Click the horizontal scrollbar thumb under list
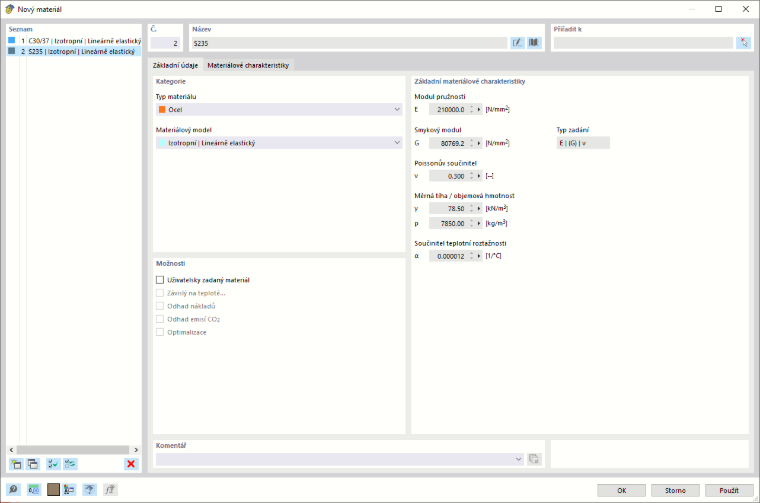Viewport: 760px width, 503px height. [73, 450]
